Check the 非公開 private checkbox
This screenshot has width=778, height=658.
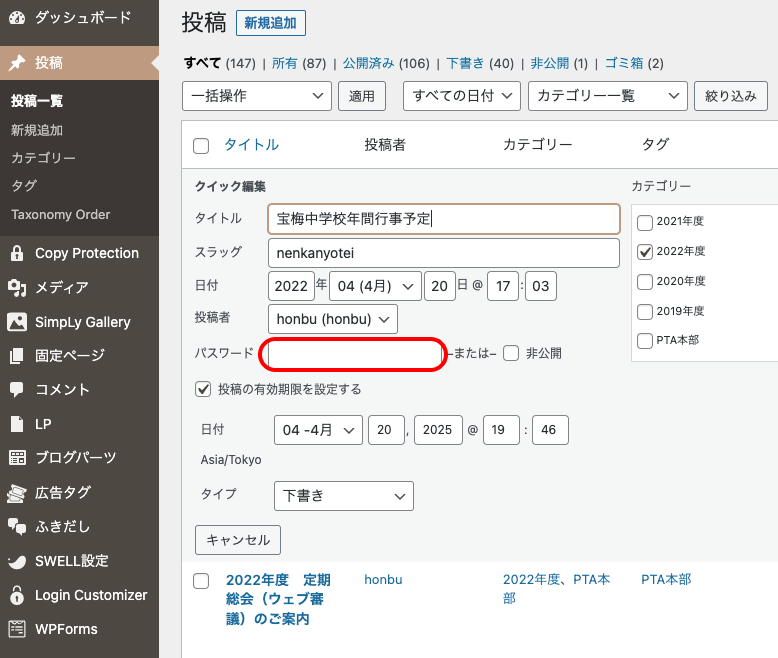click(x=511, y=353)
